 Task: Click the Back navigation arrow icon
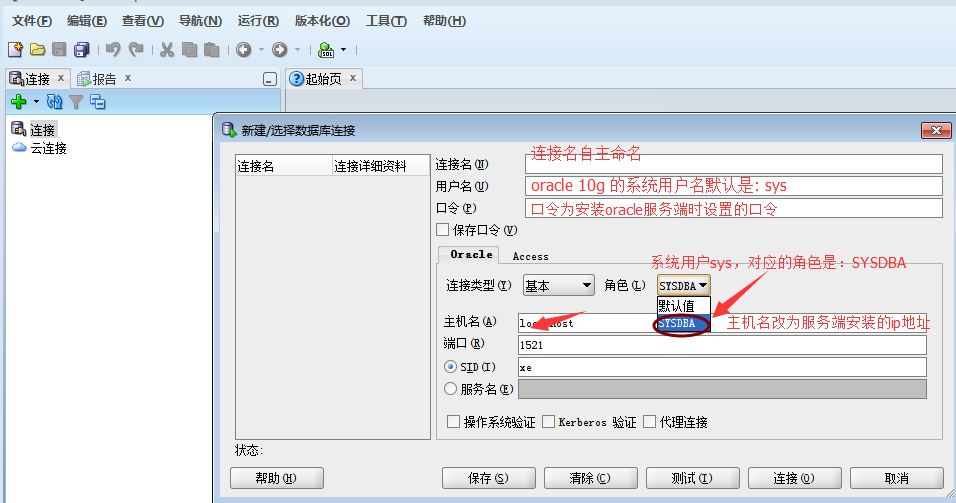pos(244,49)
